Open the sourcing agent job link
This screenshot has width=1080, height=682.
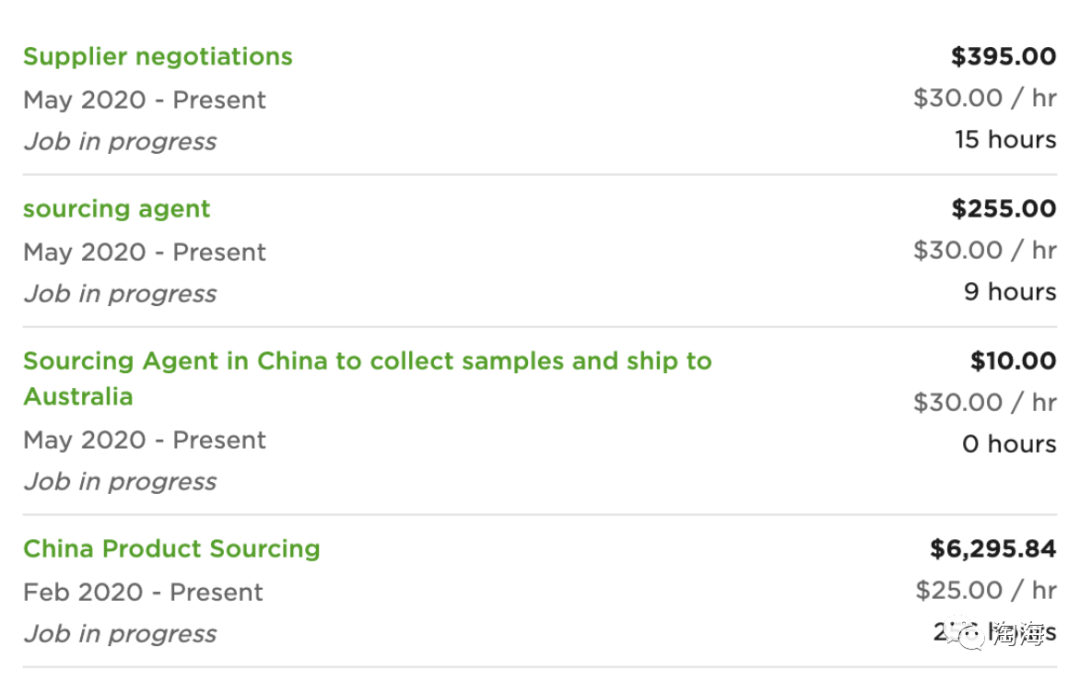(116, 209)
